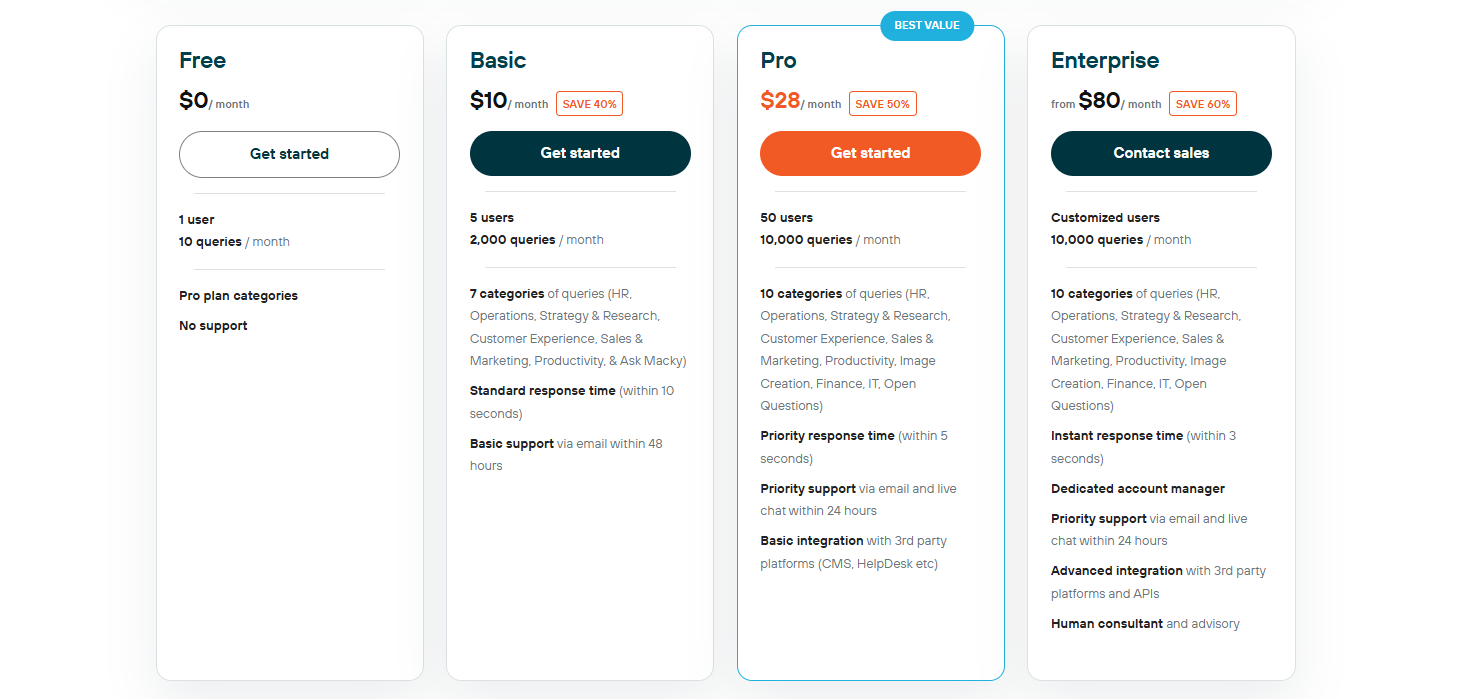Click the Human consultant feature line
Viewport: 1460px width, 699px height.
point(1145,624)
